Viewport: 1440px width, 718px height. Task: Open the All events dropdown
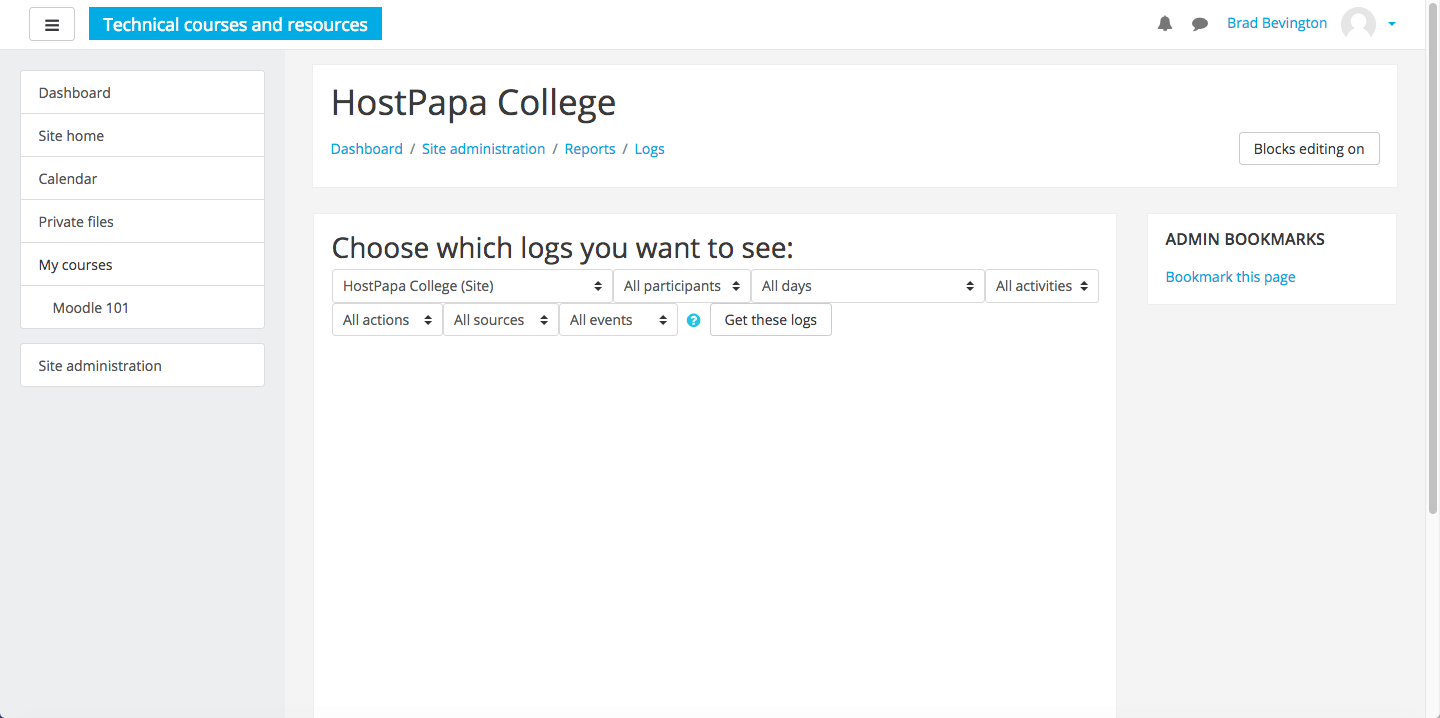pyautogui.click(x=618, y=320)
